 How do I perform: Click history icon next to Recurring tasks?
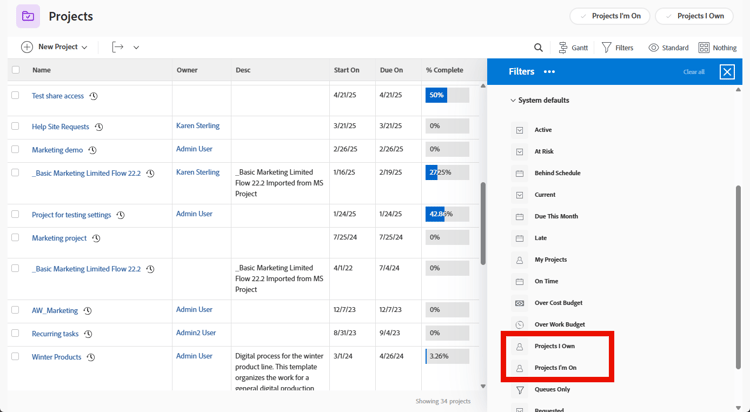pyautogui.click(x=88, y=334)
